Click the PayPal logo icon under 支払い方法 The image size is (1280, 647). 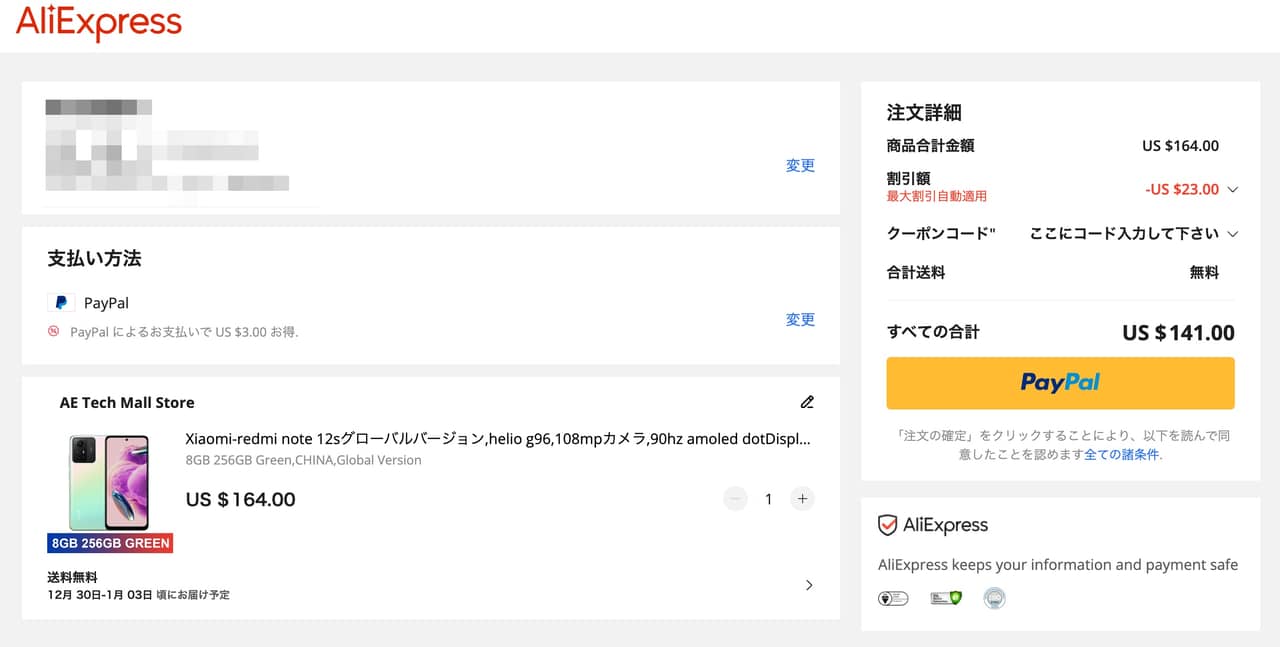coord(61,303)
